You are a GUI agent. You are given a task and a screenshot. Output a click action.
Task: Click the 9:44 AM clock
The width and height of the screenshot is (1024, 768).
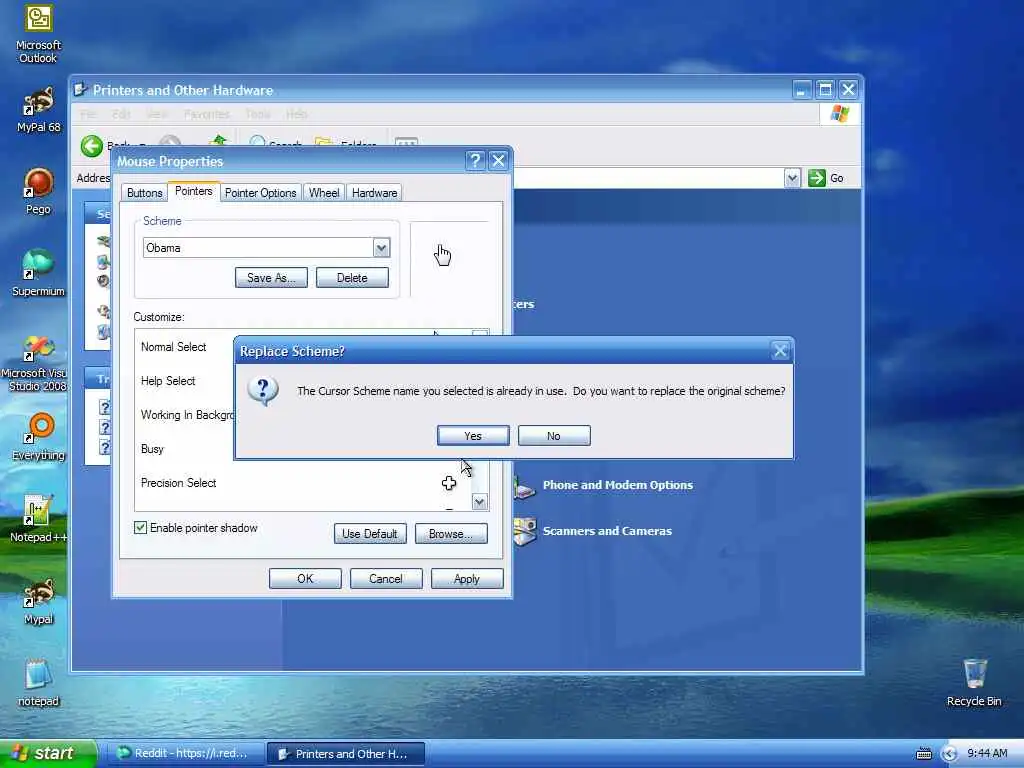(987, 753)
